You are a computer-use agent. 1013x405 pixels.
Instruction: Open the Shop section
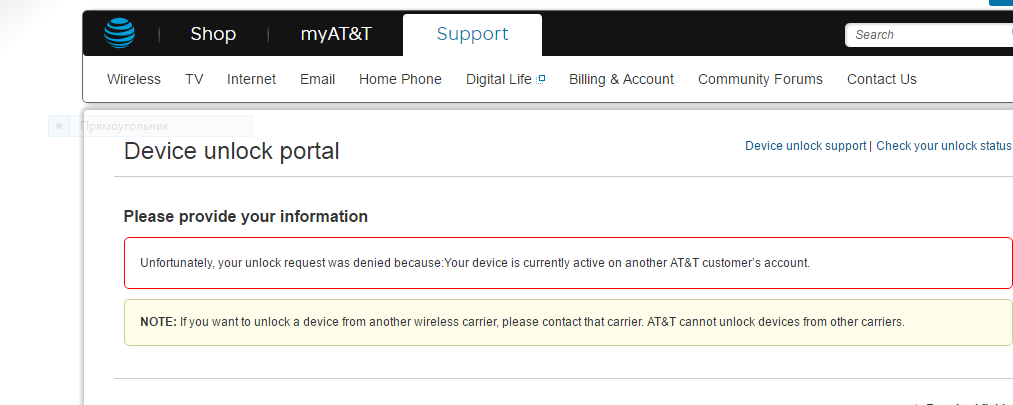tap(213, 34)
